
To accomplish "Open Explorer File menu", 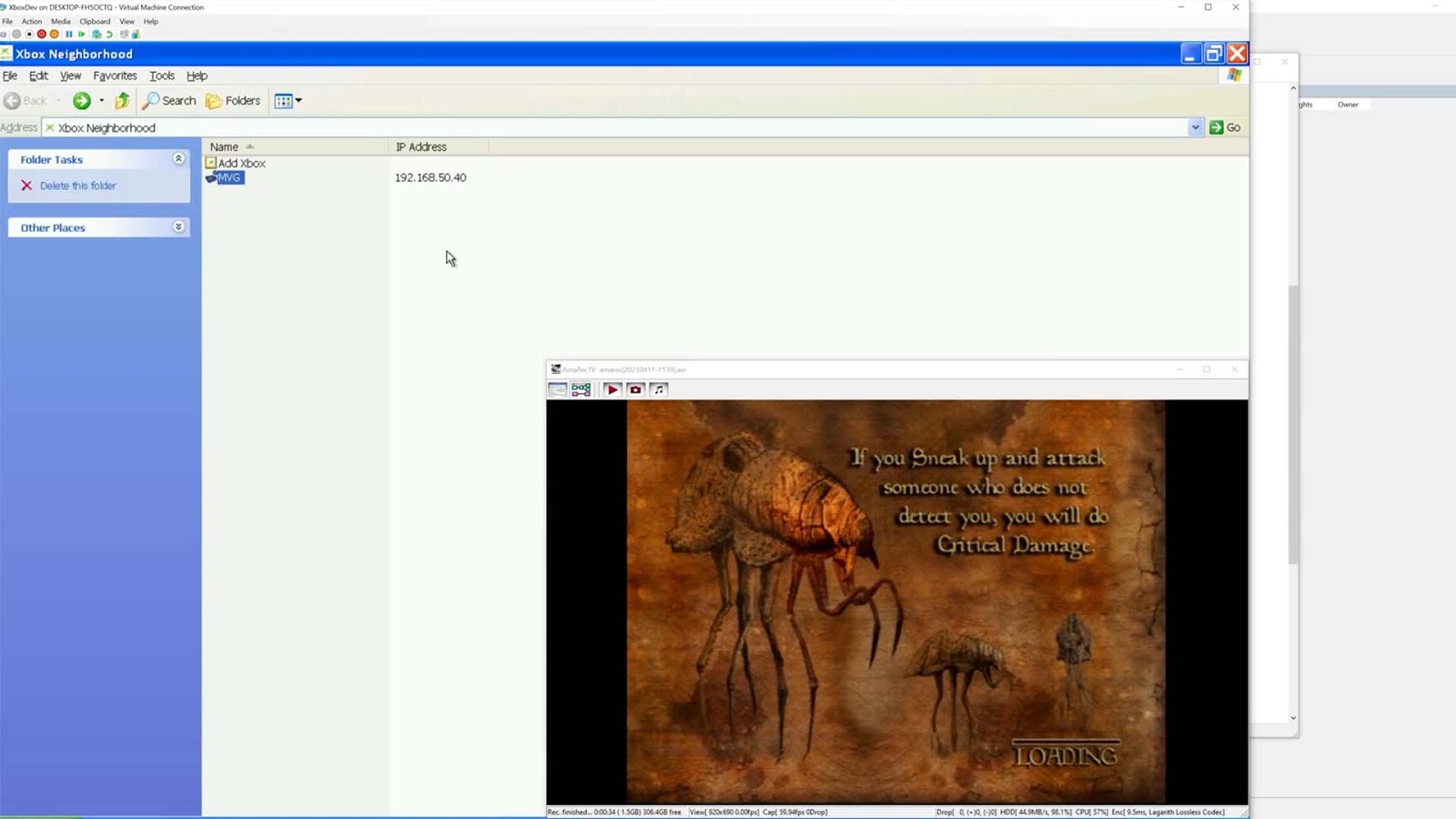I will point(10,76).
